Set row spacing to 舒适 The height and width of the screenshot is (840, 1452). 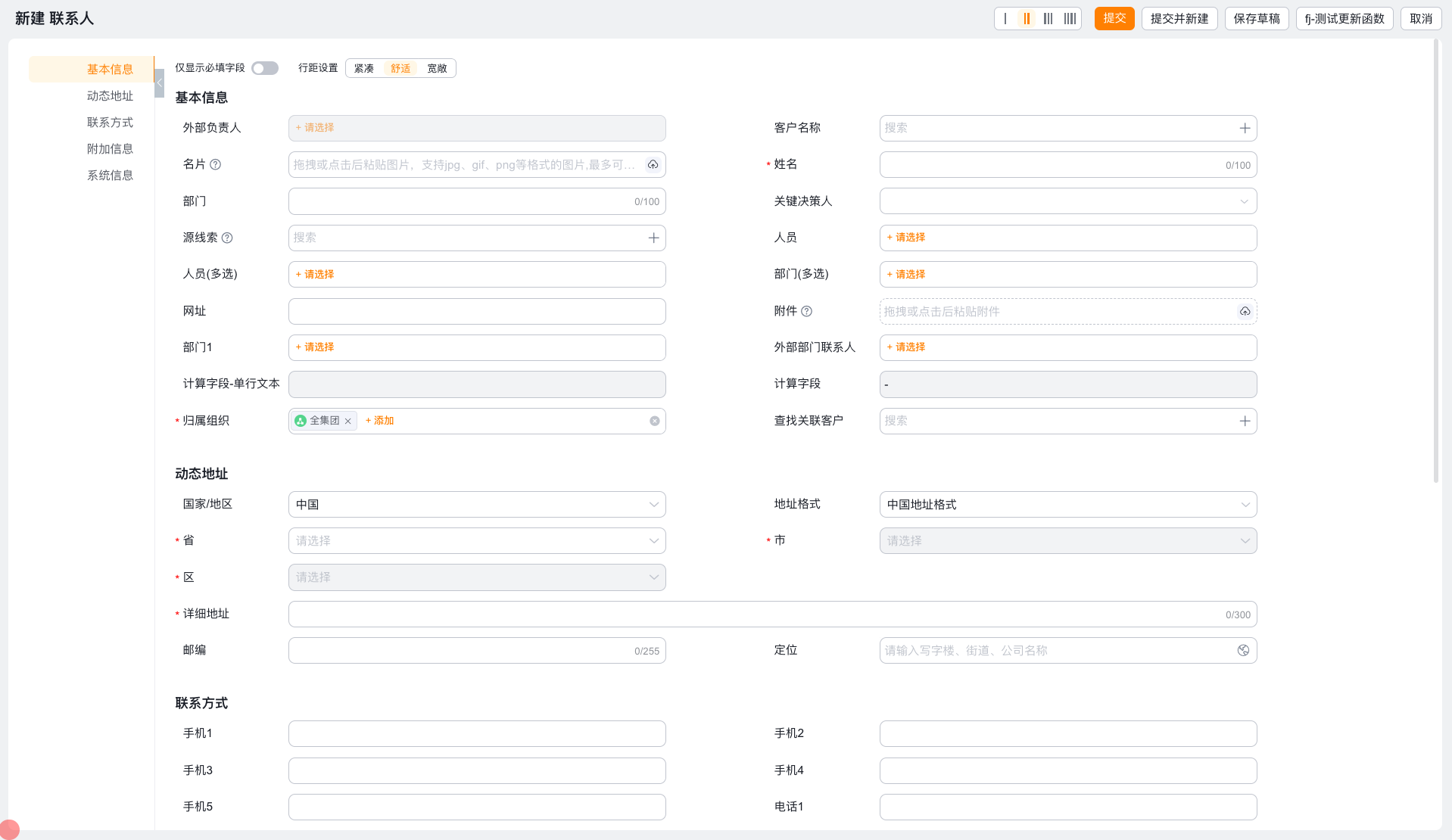pyautogui.click(x=400, y=68)
